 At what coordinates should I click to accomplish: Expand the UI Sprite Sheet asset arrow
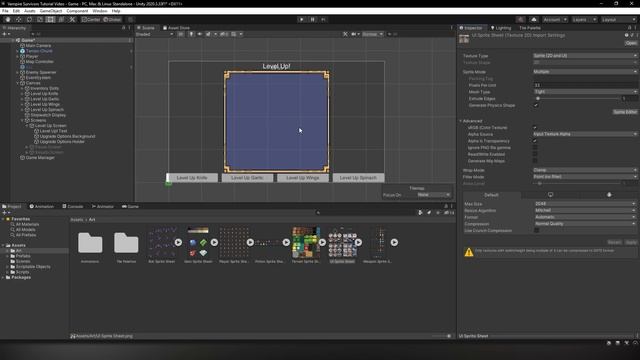pos(358,242)
